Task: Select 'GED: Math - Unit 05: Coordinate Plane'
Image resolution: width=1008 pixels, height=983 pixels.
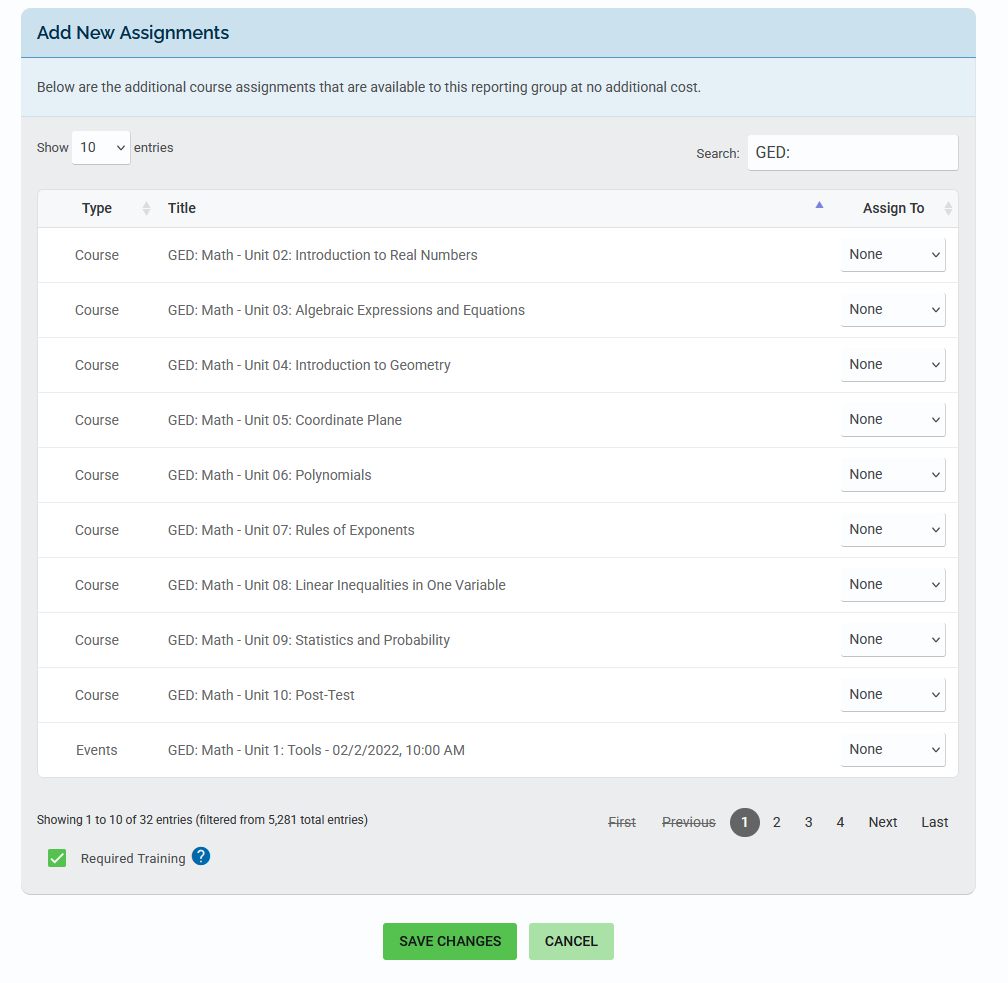Action: point(285,420)
